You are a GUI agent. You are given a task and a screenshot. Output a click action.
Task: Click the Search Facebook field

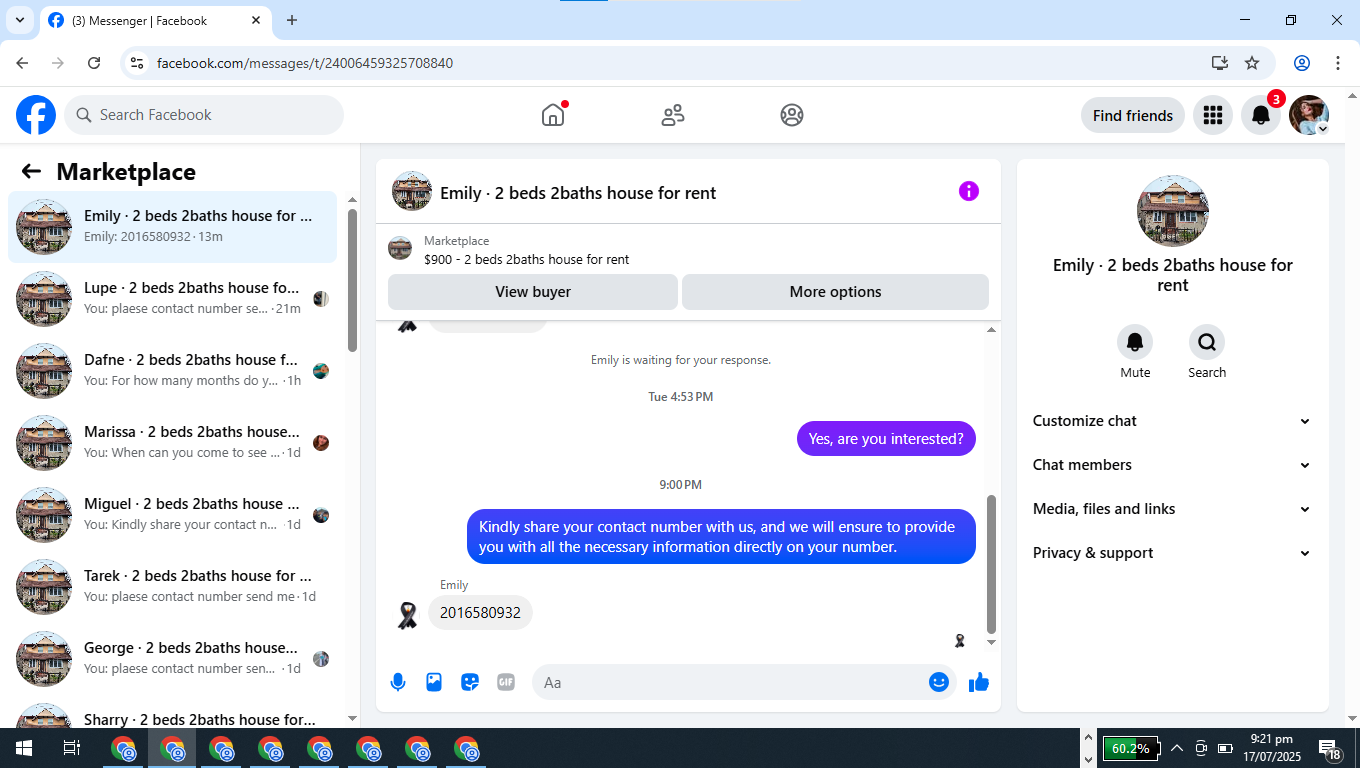click(204, 115)
